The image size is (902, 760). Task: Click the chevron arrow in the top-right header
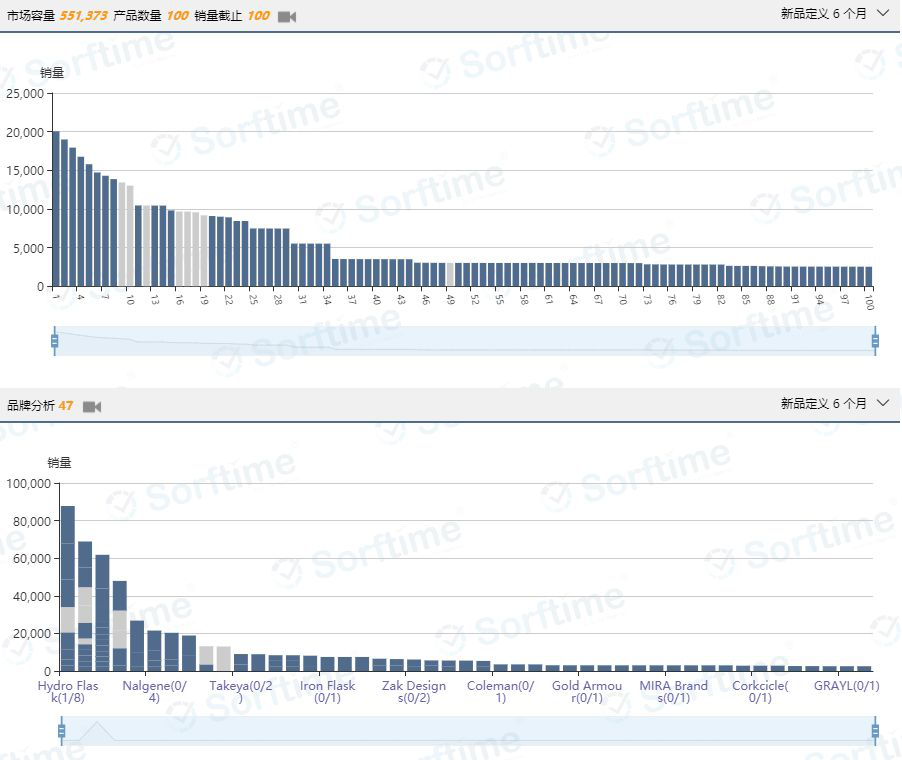point(882,14)
